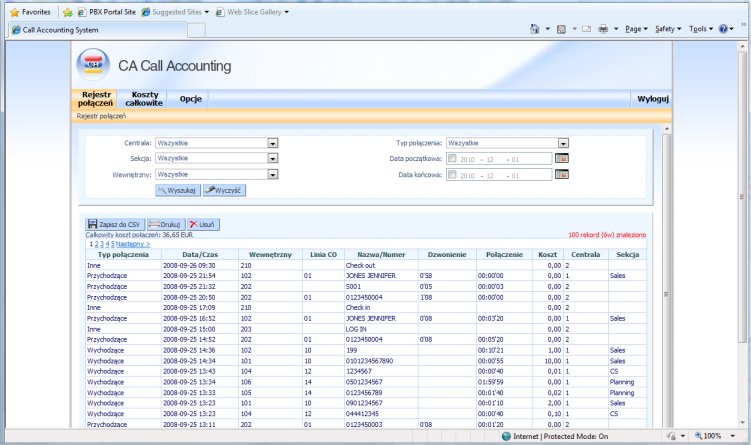Open calendar picker for Data końcowa
This screenshot has width=751, height=445.
pos(561,174)
